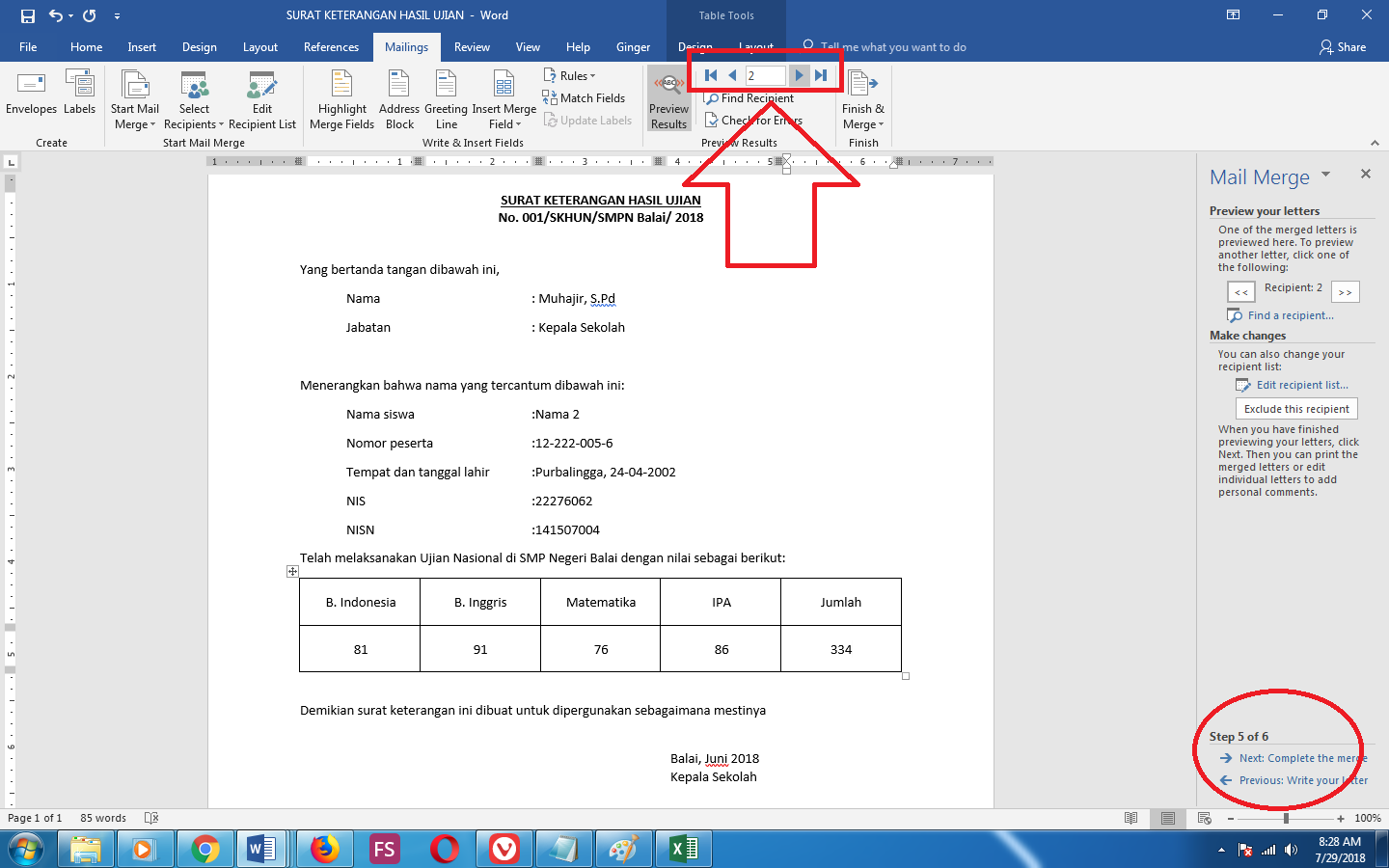Open Google Chrome from the taskbar
1389x868 pixels.
[204, 850]
